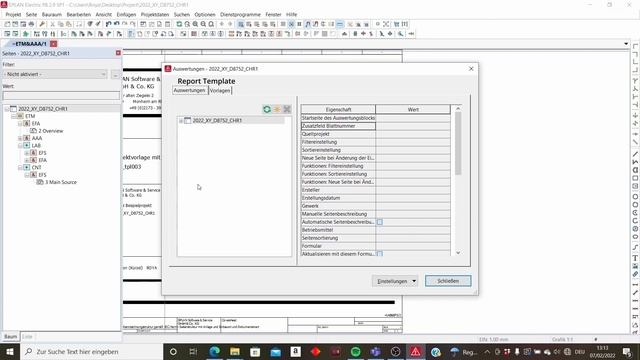Open the Dienstprogramme menu
This screenshot has height=360, width=640.
240,14
